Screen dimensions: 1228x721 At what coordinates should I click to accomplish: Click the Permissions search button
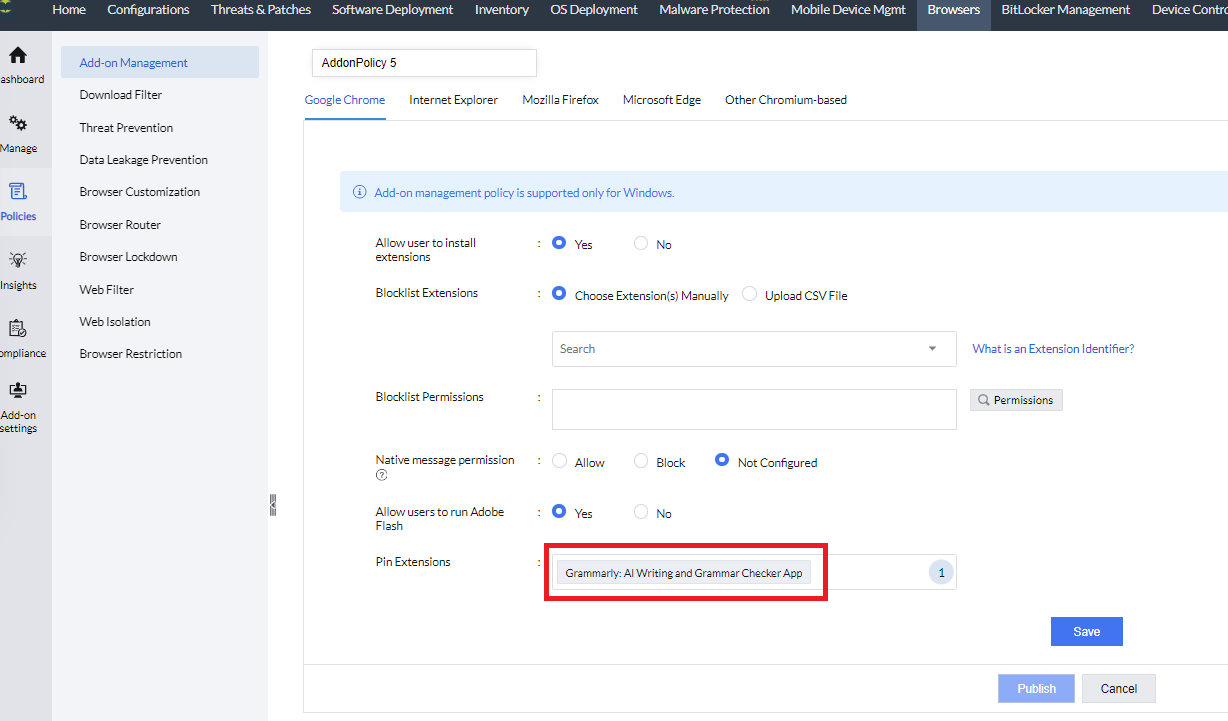(1016, 400)
